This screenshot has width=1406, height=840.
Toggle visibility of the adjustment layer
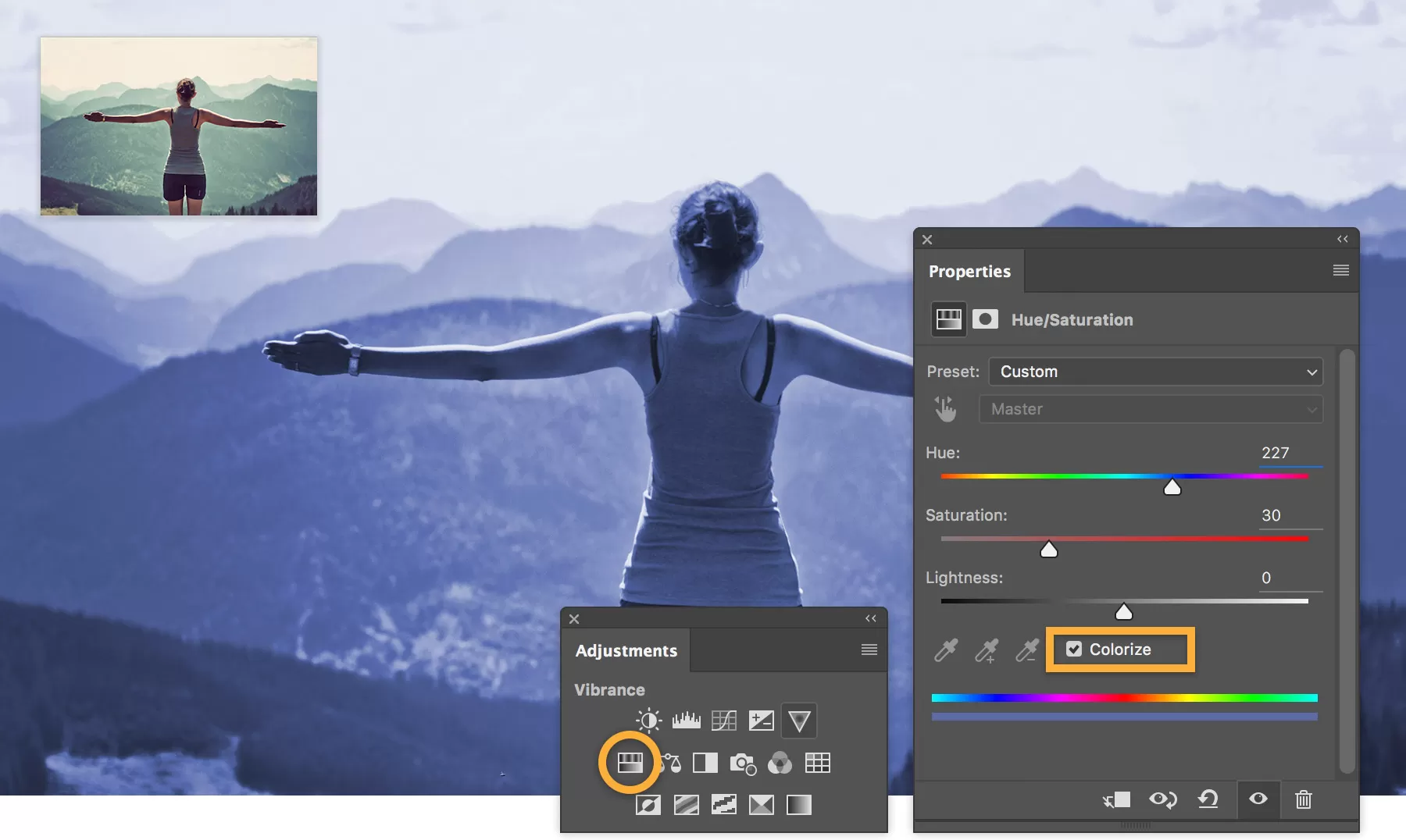coord(1258,799)
